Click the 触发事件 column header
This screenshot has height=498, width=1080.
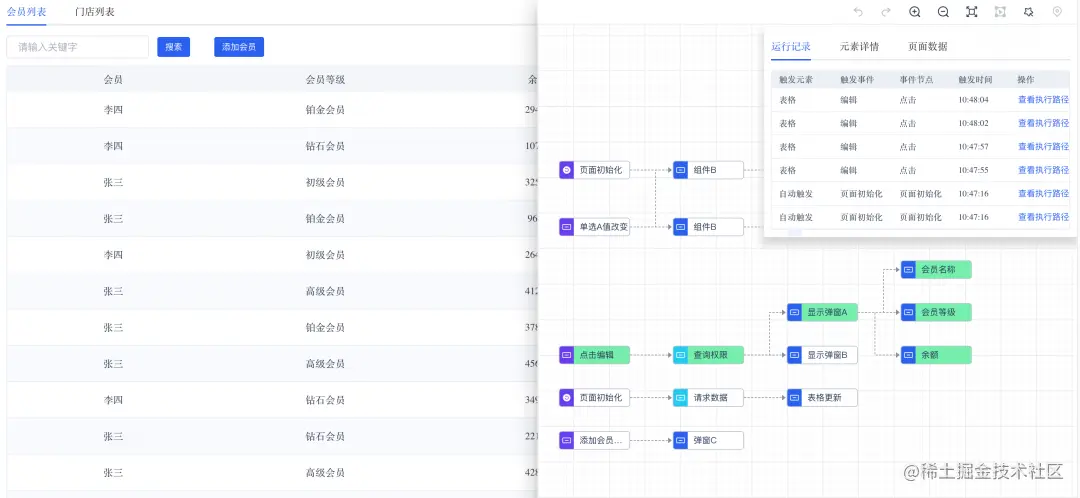click(857, 80)
